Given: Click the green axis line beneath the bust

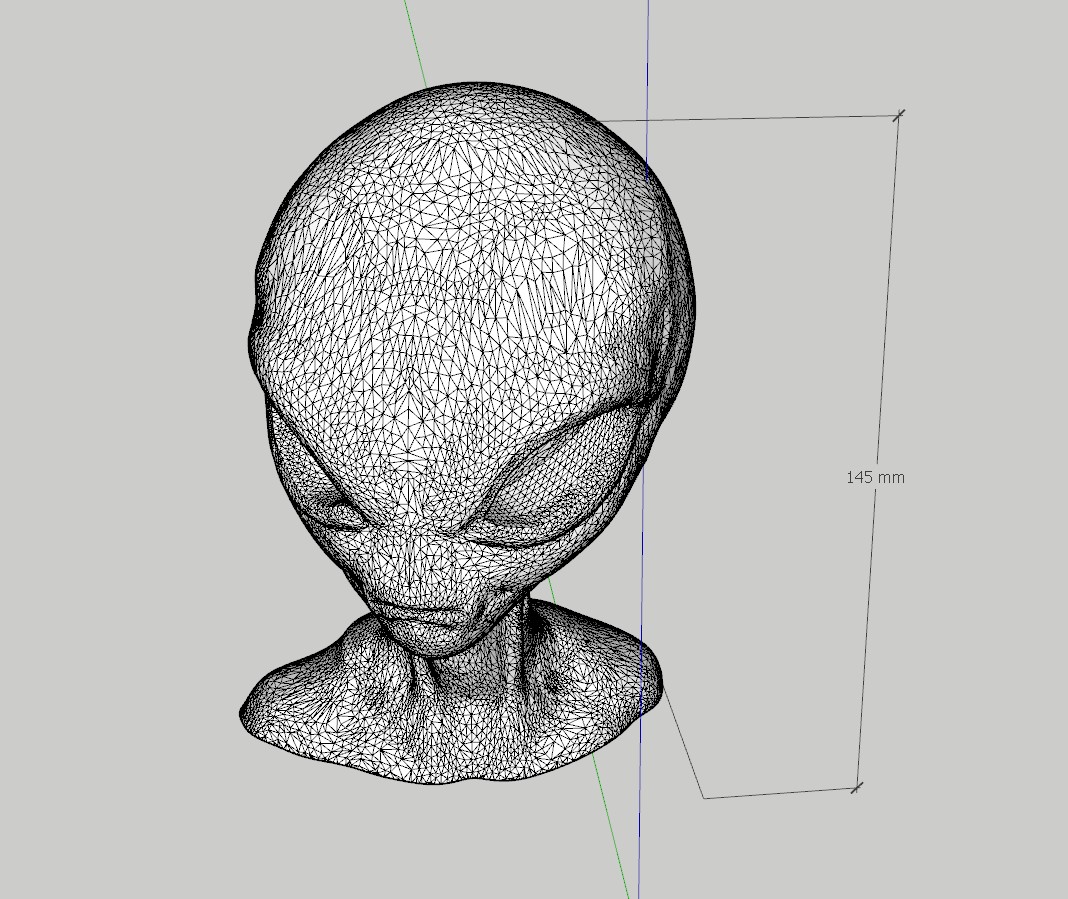Looking at the screenshot, I should [x=612, y=820].
